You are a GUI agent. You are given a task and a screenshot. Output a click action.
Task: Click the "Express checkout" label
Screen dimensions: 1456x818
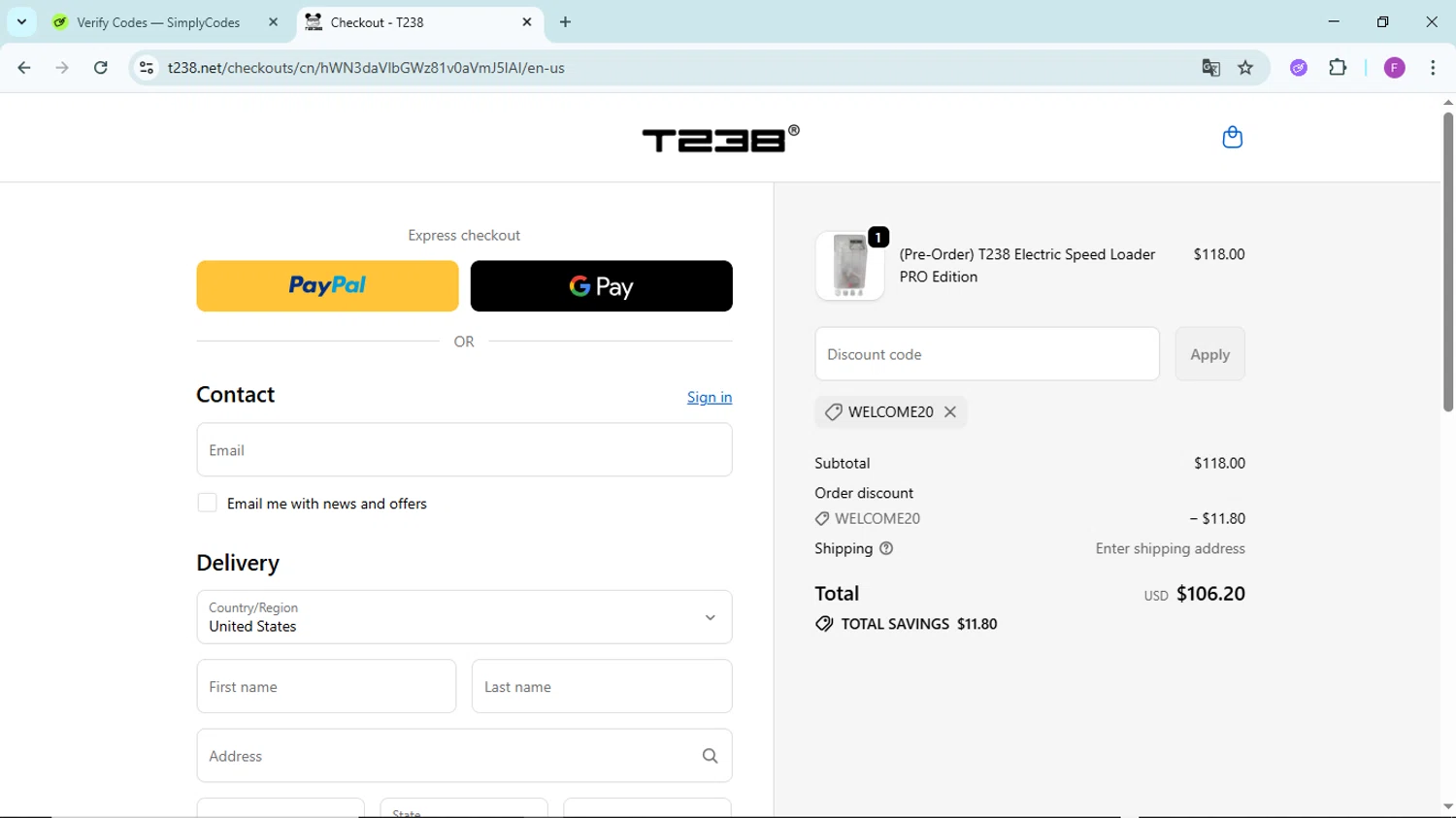[x=464, y=236]
